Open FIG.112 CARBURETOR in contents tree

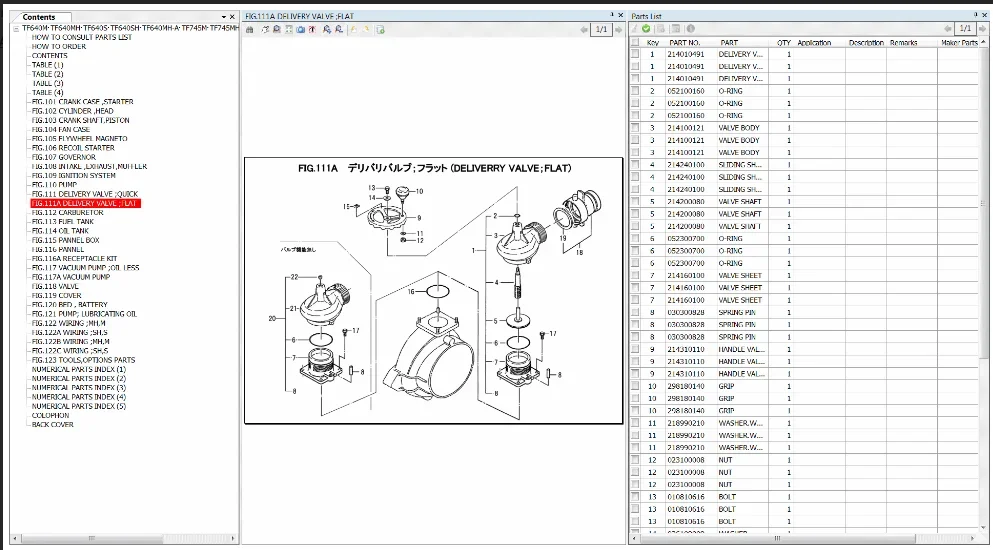[67, 213]
